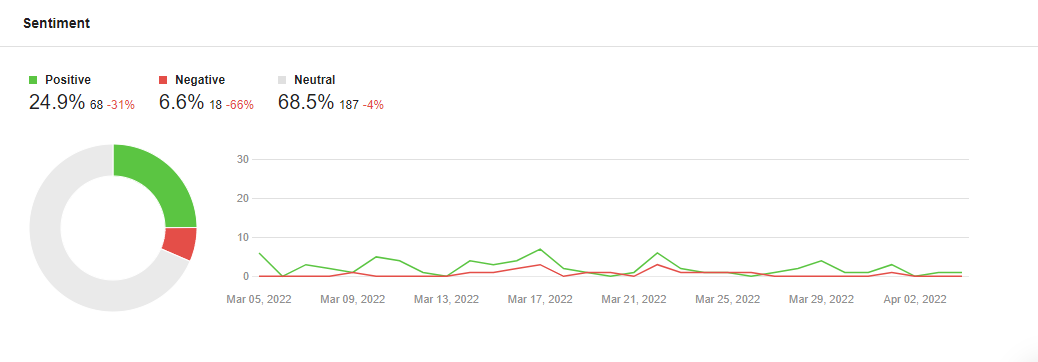Click the 68.5% Neutral percentage value
This screenshot has width=1038, height=362.
coord(306,103)
